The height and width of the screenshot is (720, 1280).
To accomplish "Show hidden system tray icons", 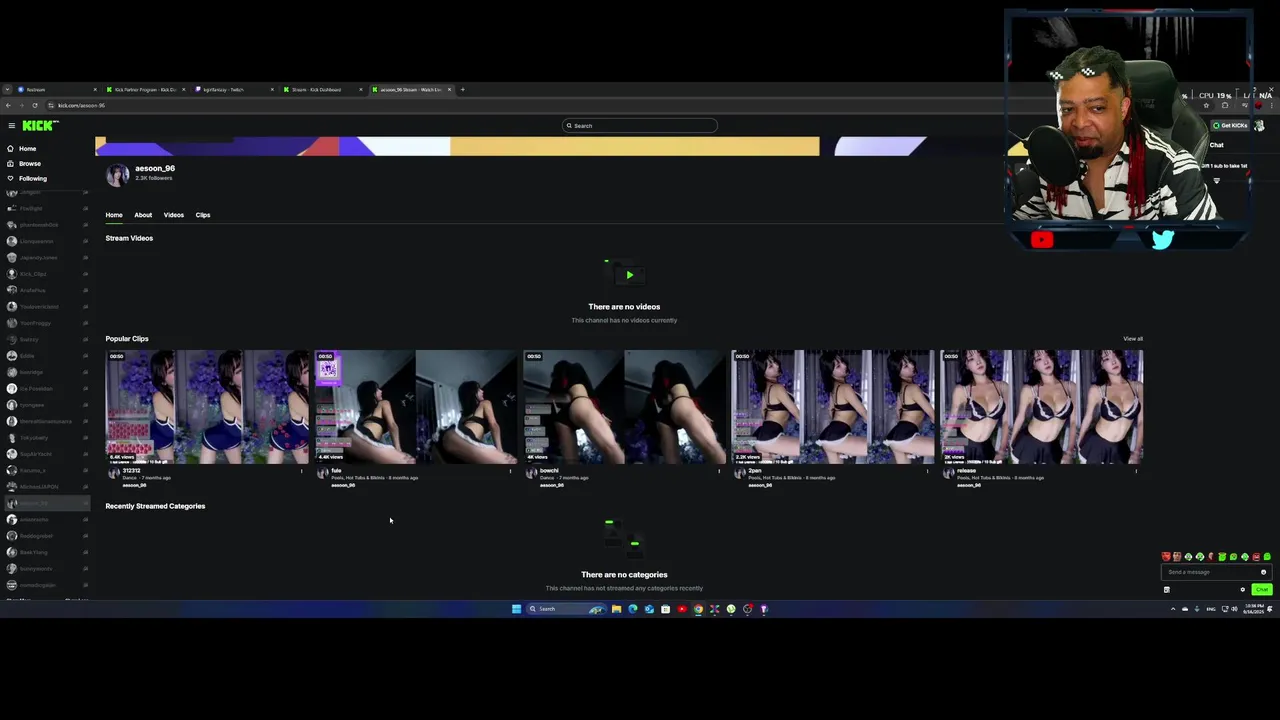I will 1173,609.
